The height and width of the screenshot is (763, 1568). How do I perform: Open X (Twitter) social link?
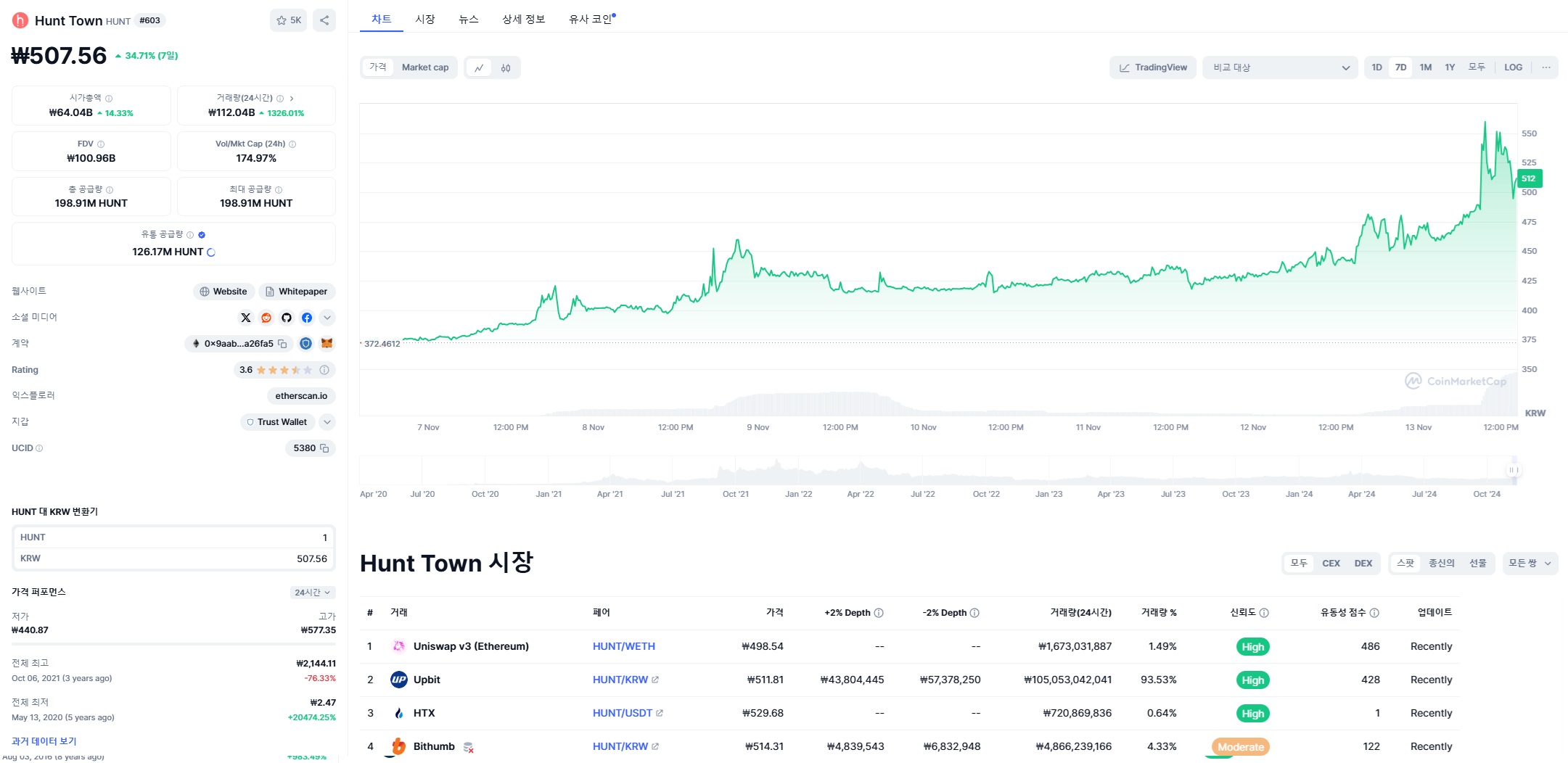[246, 318]
